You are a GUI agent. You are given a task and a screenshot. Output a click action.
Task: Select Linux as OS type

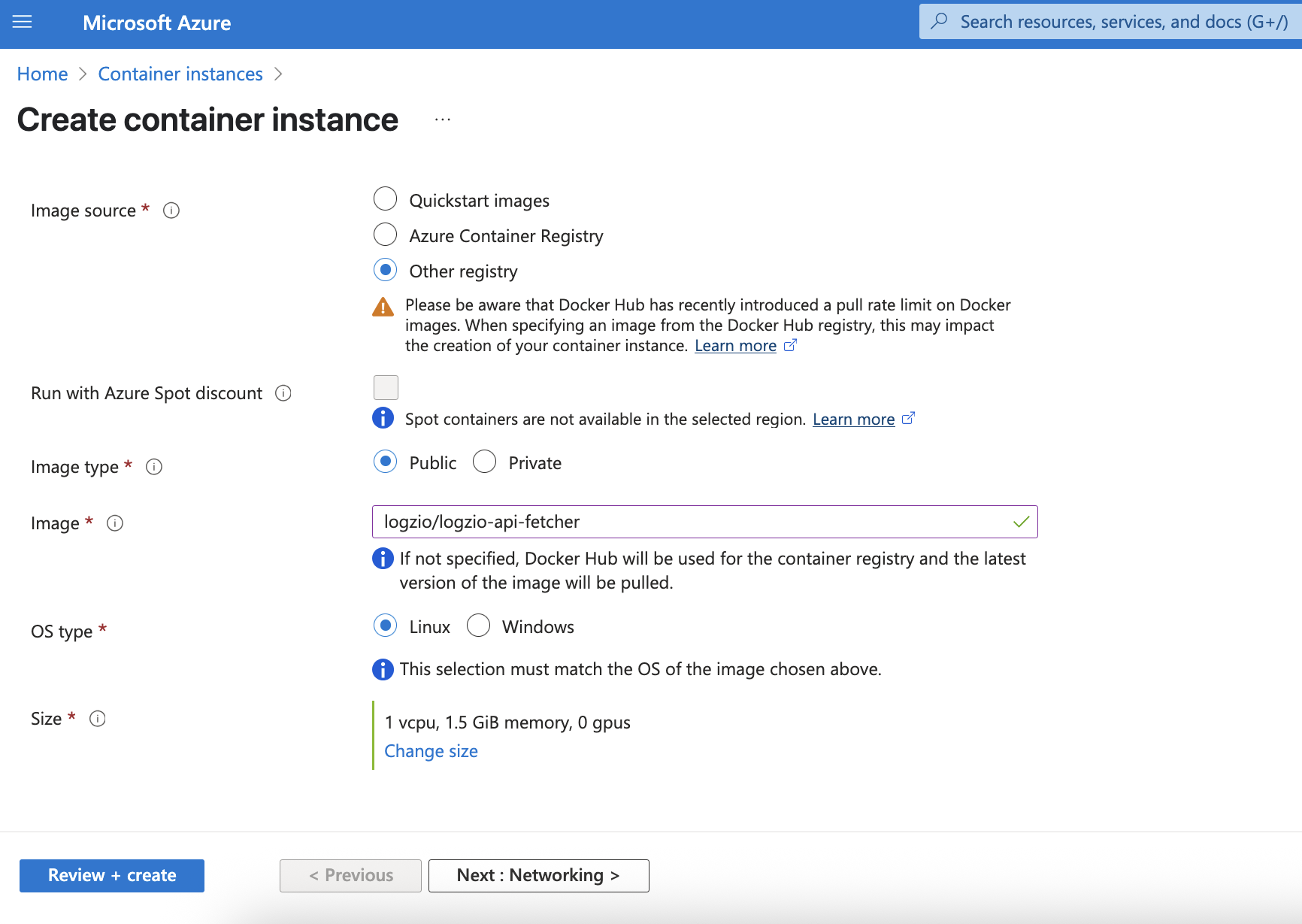click(x=386, y=626)
